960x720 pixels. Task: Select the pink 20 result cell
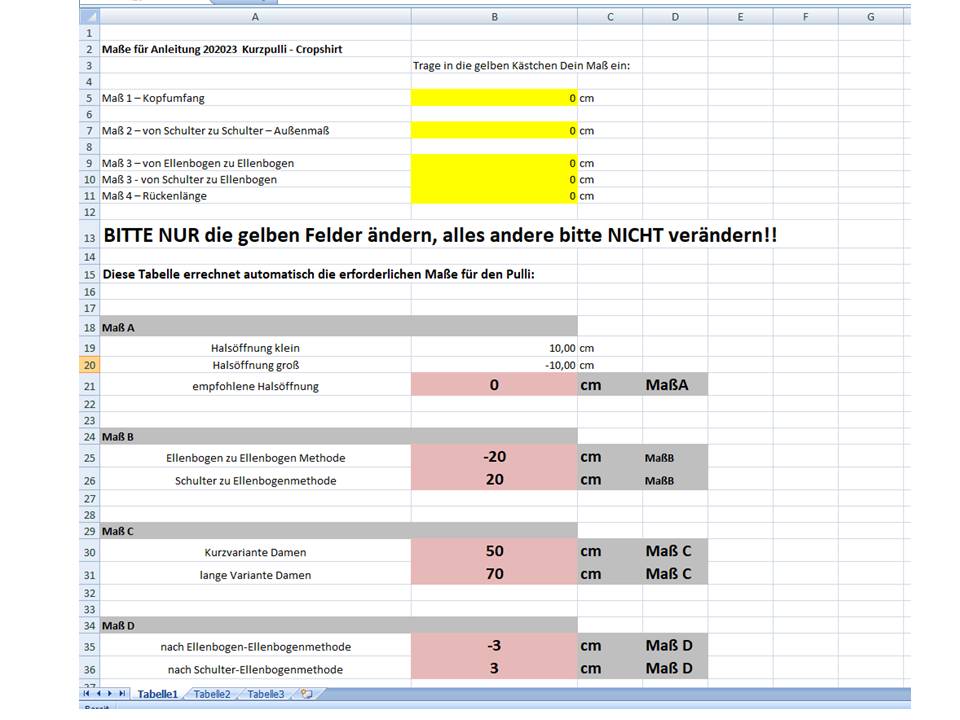coord(494,479)
